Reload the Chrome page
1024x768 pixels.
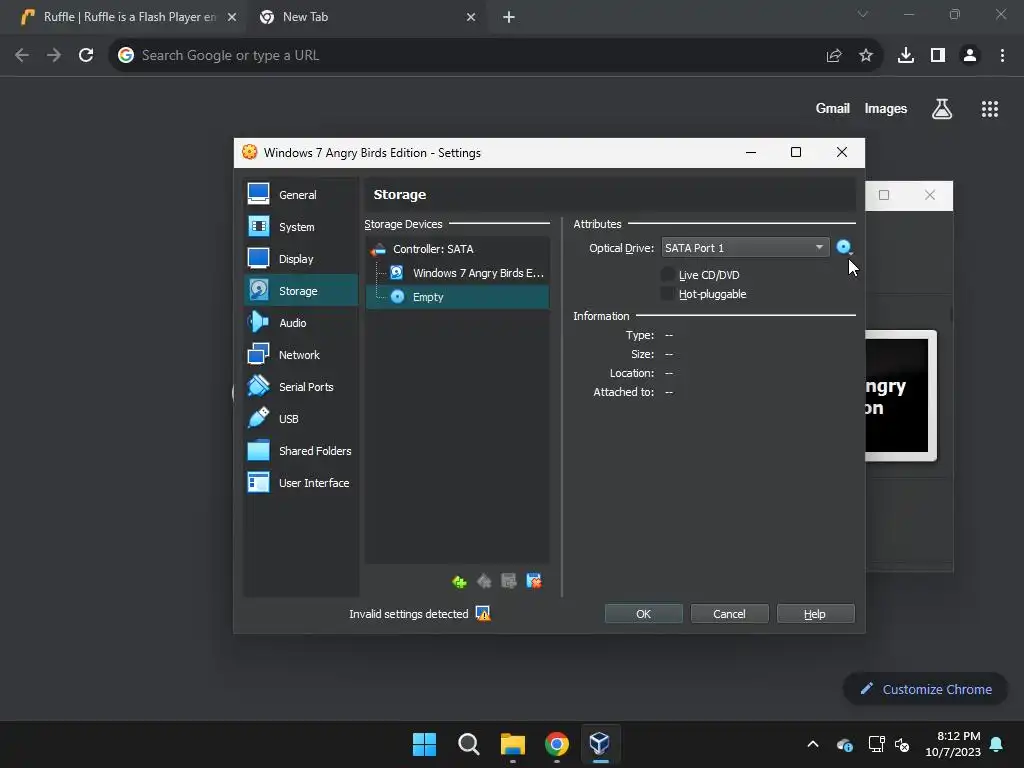[x=86, y=55]
